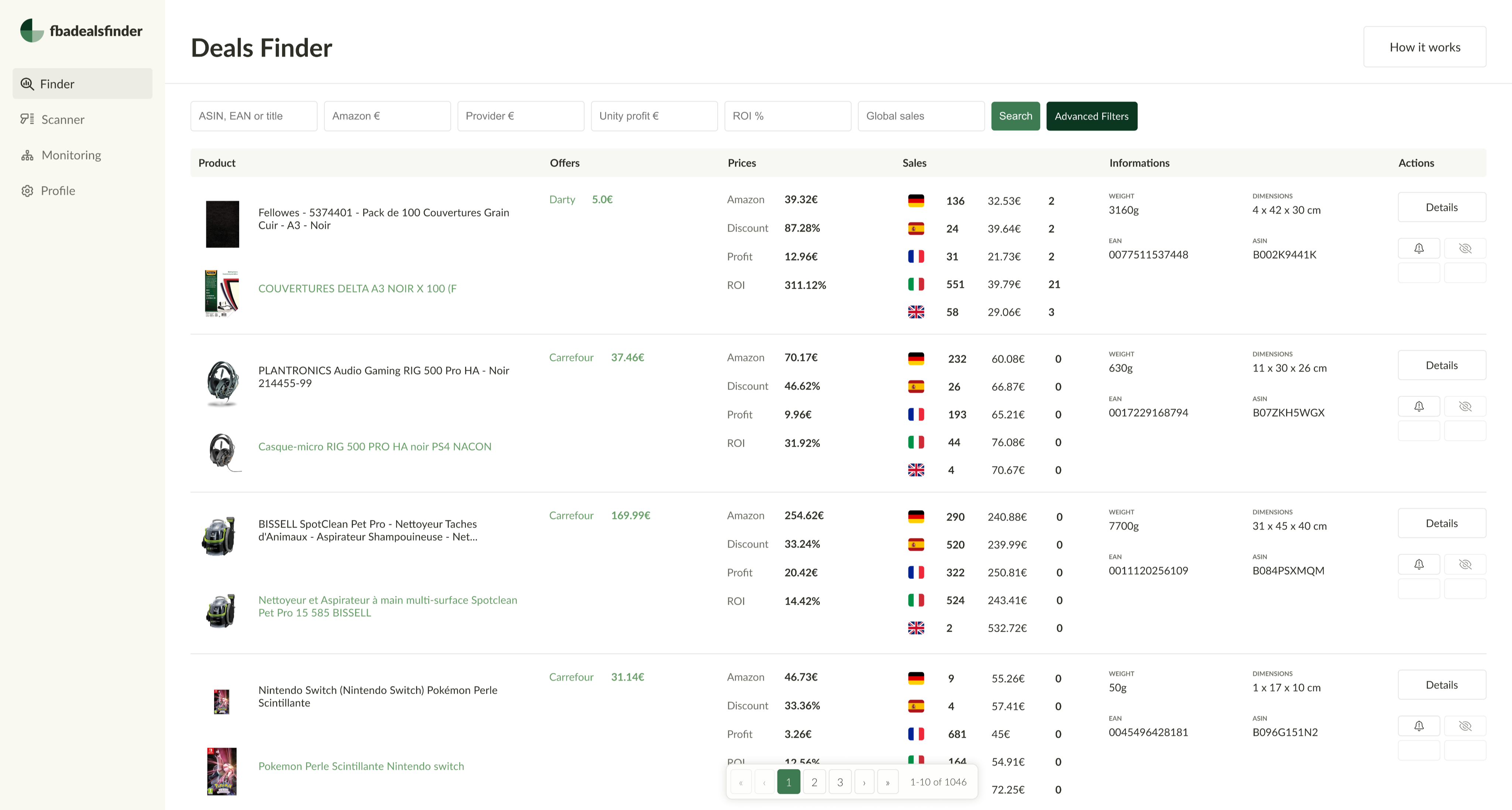The width and height of the screenshot is (1512, 810).
Task: Open the Casque-micro RIG 500 PRO link
Action: point(375,446)
